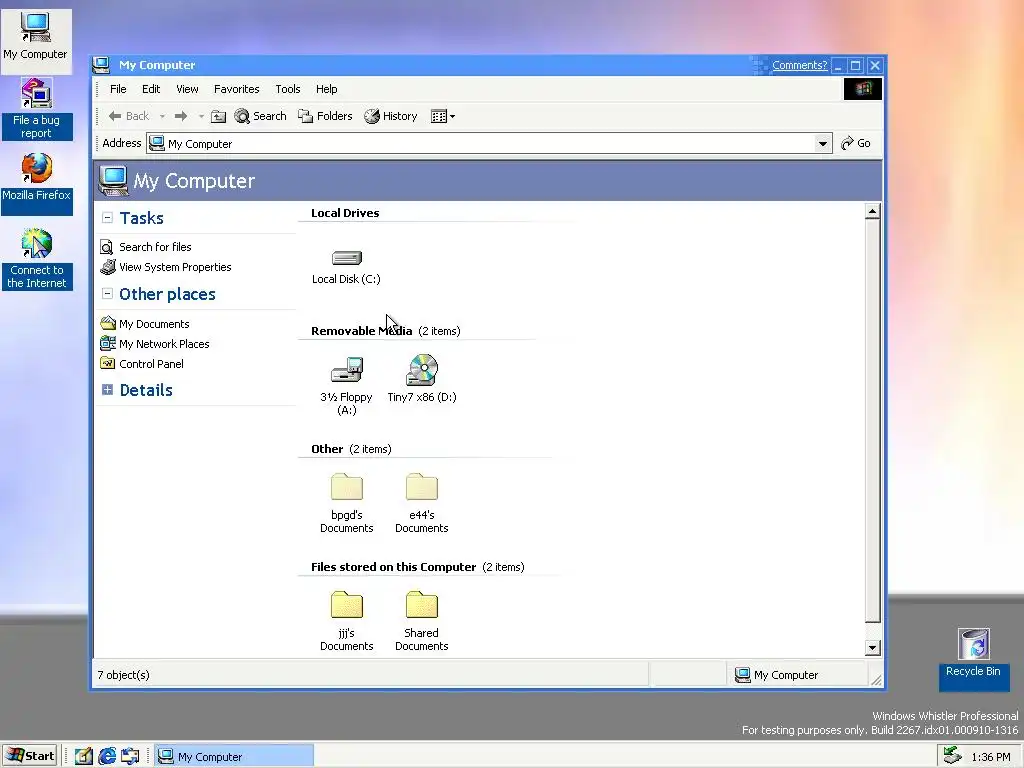Click the first quick launch notepad icon
The height and width of the screenshot is (768, 1024).
pyautogui.click(x=84, y=756)
